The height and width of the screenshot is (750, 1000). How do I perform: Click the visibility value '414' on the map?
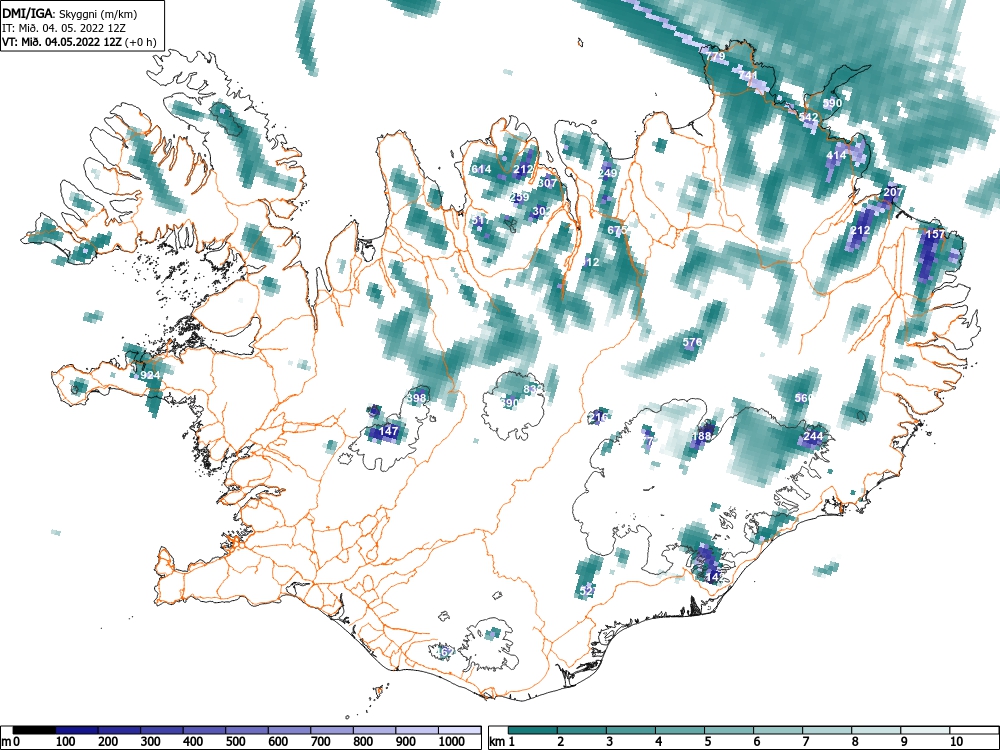pyautogui.click(x=836, y=155)
